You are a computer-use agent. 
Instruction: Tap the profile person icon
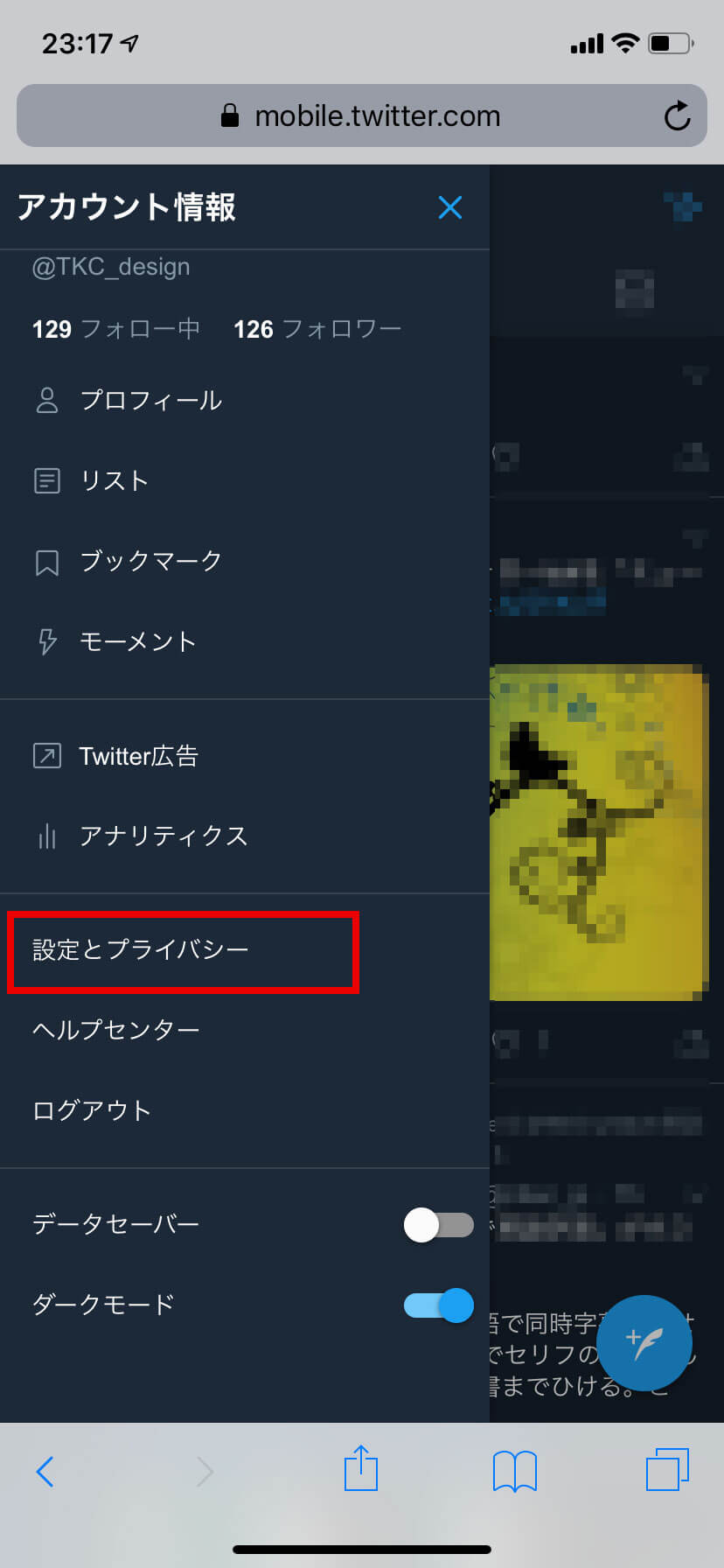coord(46,400)
